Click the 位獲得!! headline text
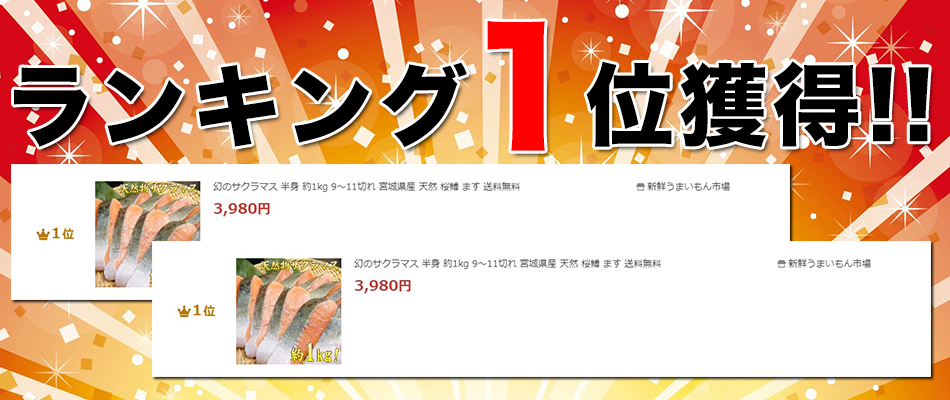Viewport: 950px width, 400px height. pyautogui.click(x=759, y=103)
